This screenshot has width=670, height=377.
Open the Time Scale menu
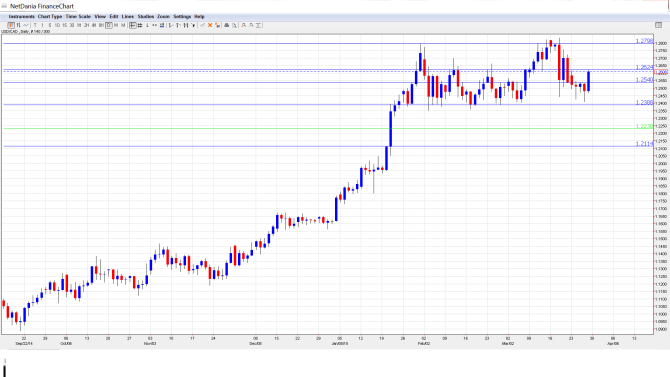[78, 17]
